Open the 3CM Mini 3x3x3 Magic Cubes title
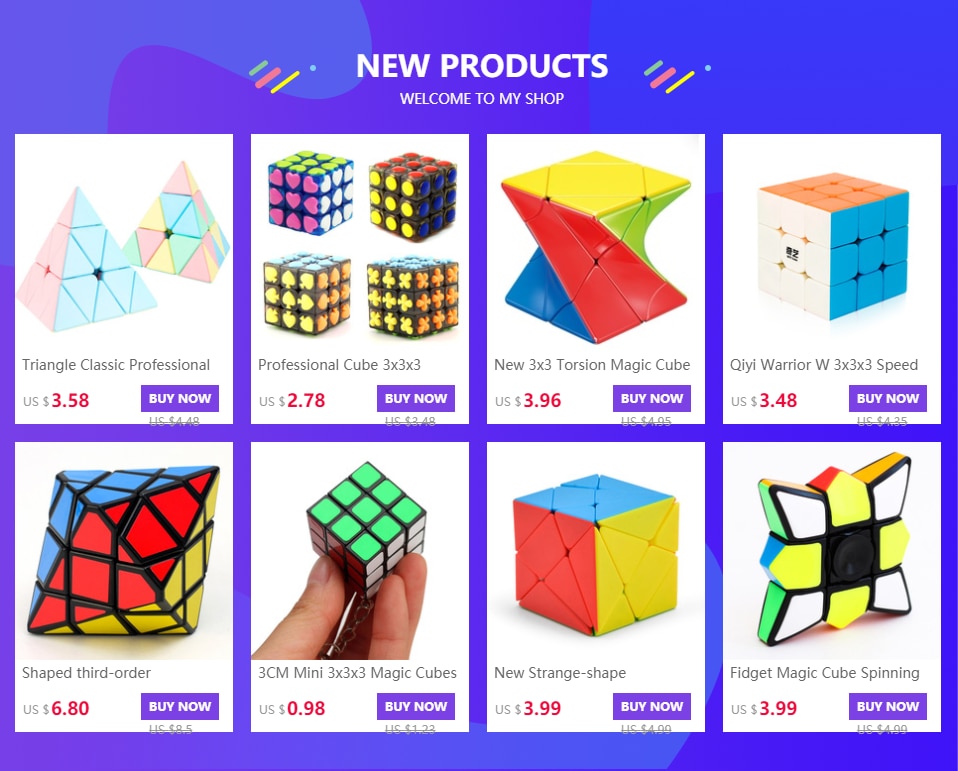Screen dimensions: 958x771 tap(357, 673)
